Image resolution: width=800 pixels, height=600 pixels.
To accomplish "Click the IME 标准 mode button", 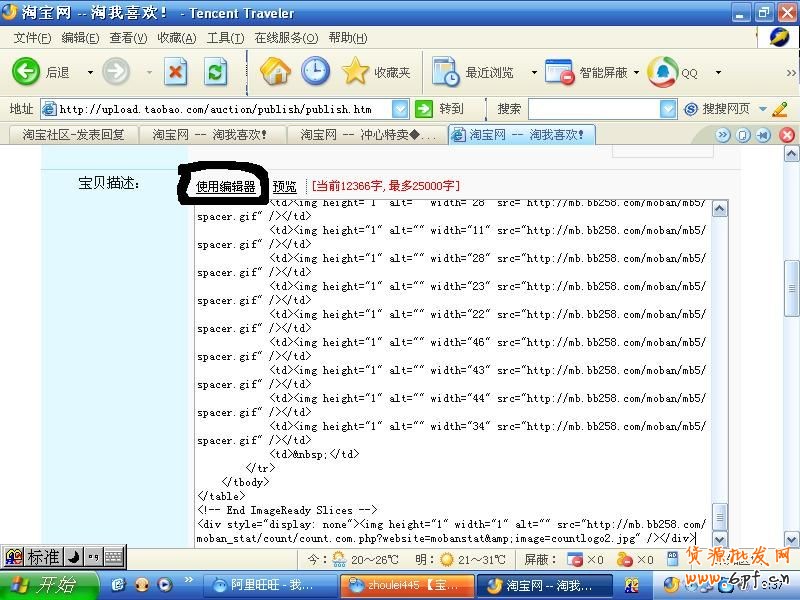I will [x=43, y=557].
